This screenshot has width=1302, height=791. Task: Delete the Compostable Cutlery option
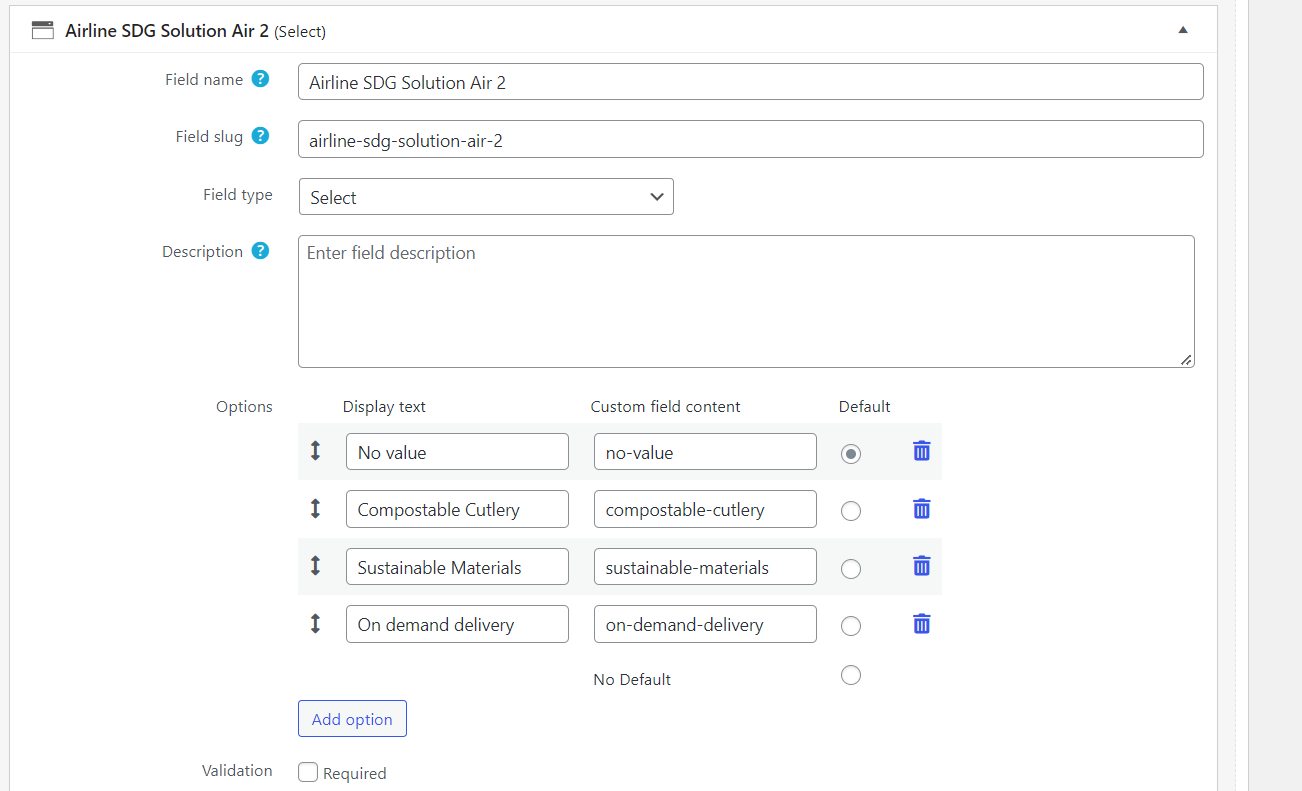coord(922,509)
